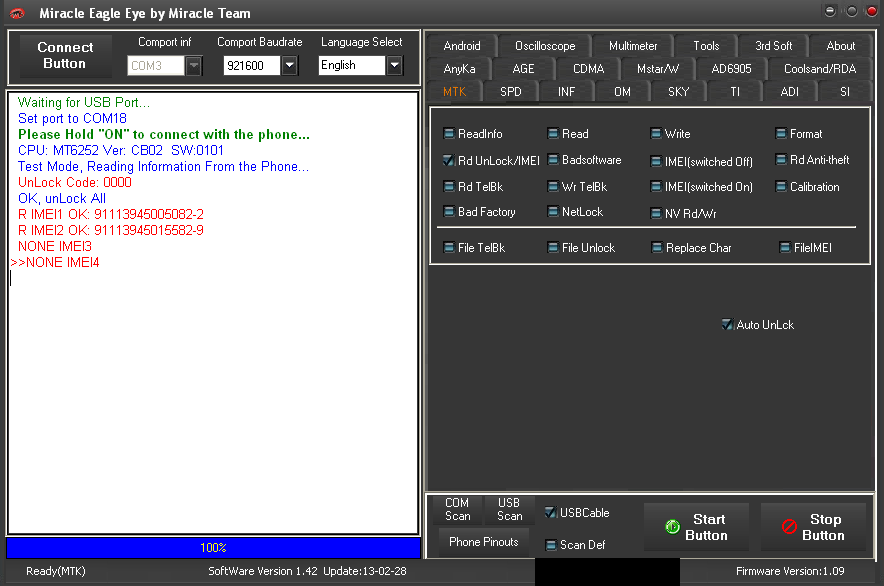Click the Connect Button
The image size is (884, 586).
point(65,55)
